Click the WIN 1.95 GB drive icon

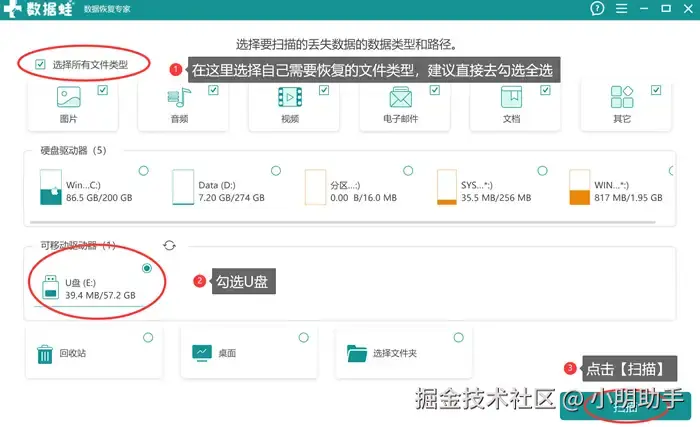[579, 187]
